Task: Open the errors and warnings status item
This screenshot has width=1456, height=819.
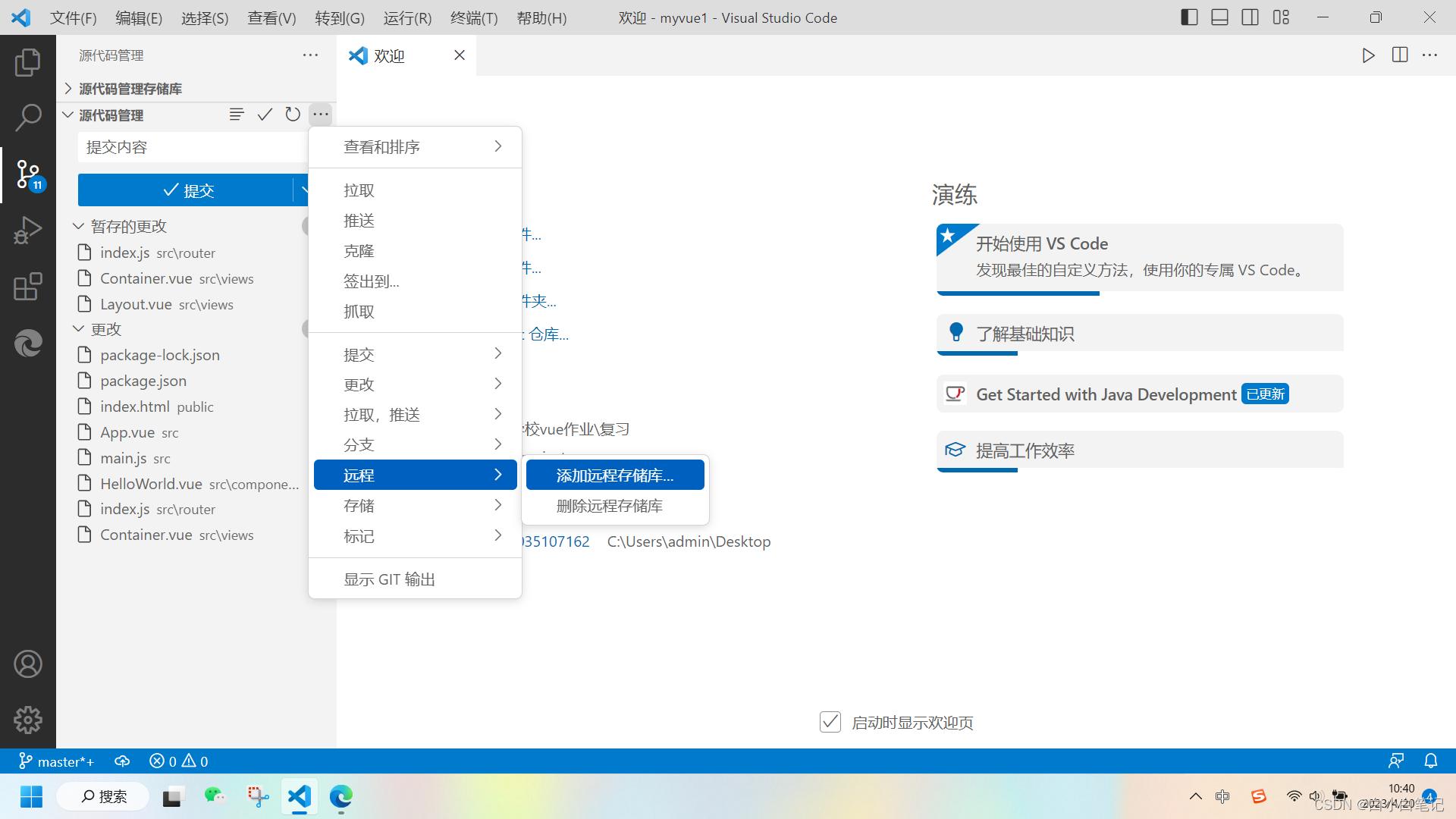Action: pyautogui.click(x=179, y=761)
